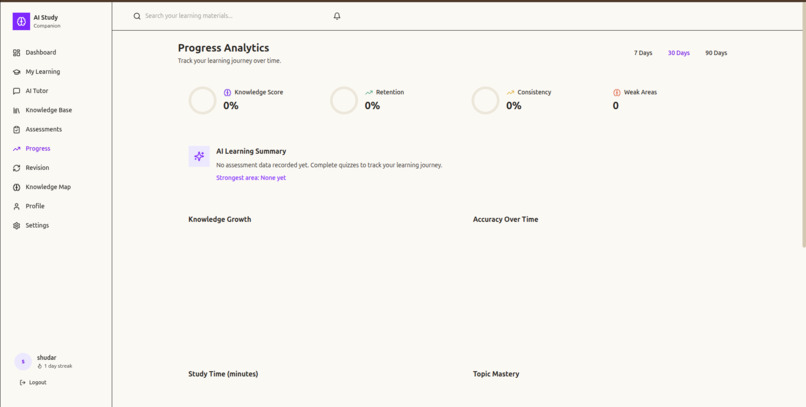Viewport: 806px width, 407px height.
Task: Click the Accuracy Over Time heading
Action: (505, 219)
